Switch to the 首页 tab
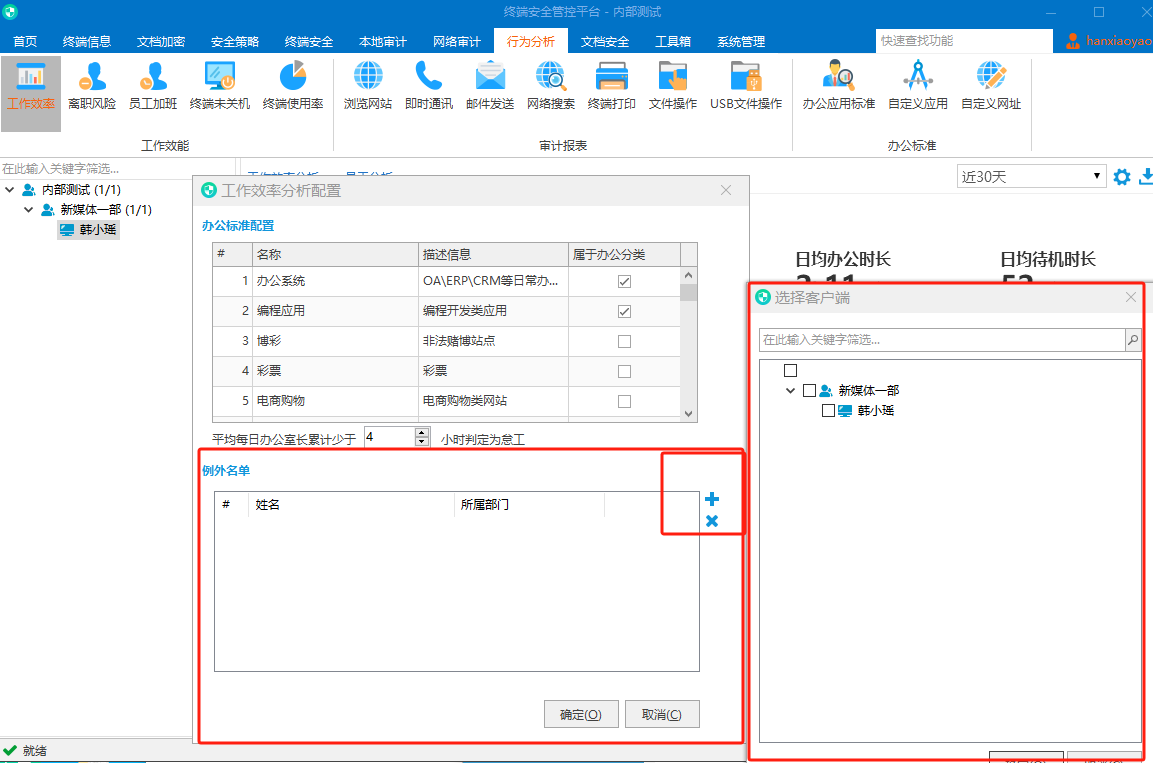The height and width of the screenshot is (763, 1153). [x=25, y=41]
